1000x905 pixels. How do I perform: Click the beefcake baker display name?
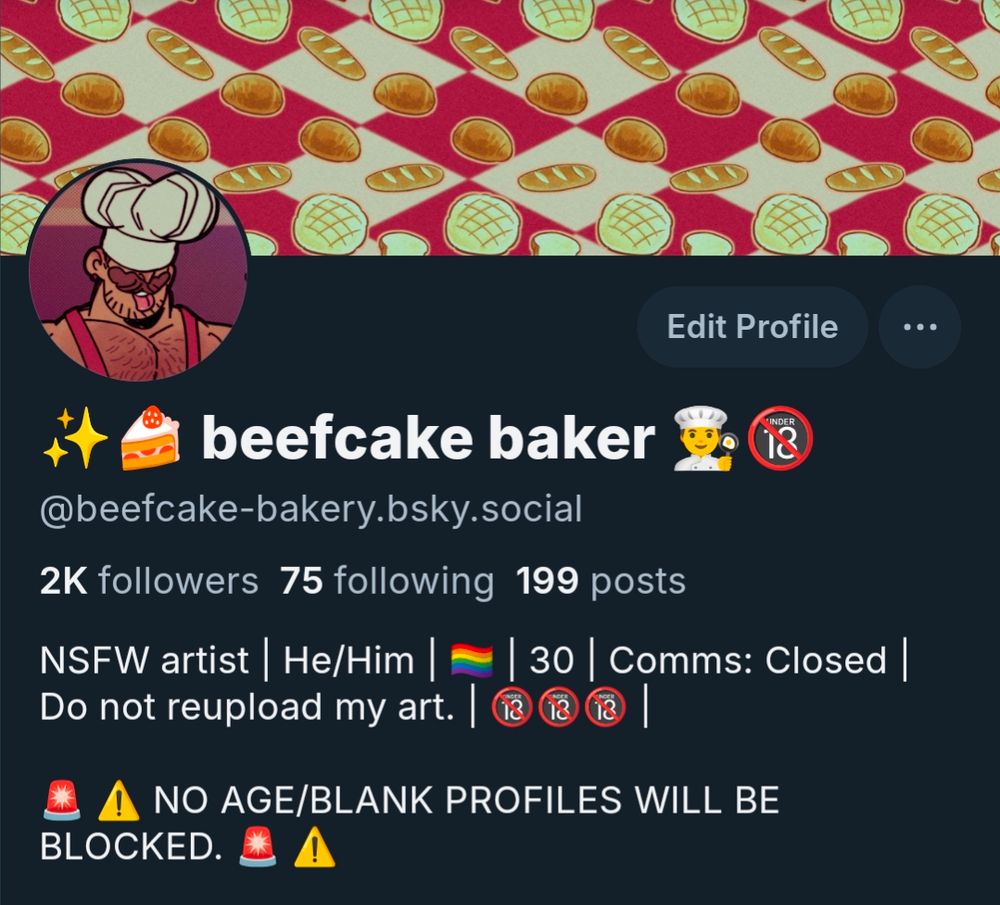tap(428, 438)
